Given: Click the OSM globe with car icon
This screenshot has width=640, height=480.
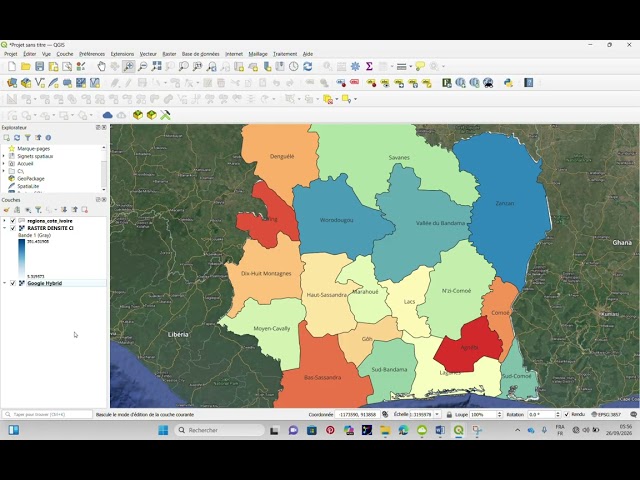Looking at the screenshot, I should coord(488,83).
